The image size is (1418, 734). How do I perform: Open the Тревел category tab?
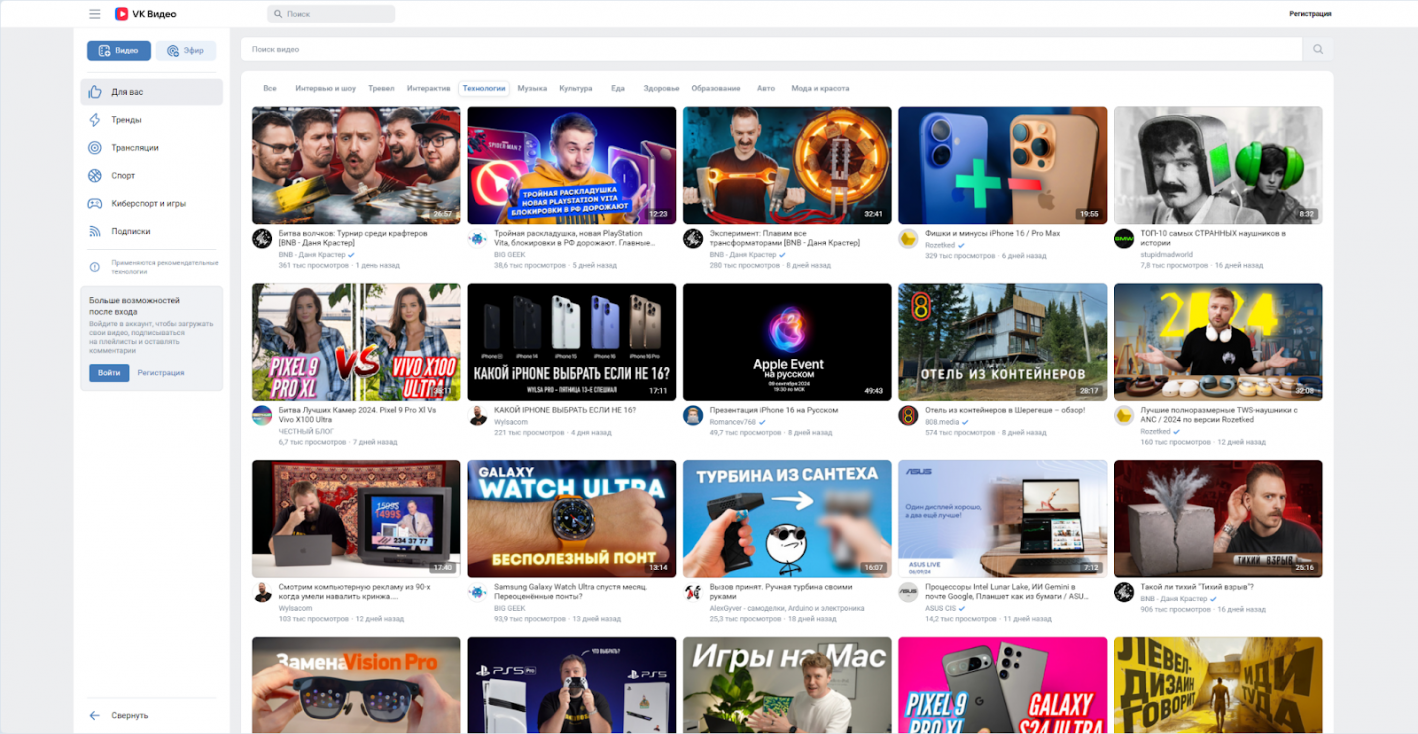381,88
